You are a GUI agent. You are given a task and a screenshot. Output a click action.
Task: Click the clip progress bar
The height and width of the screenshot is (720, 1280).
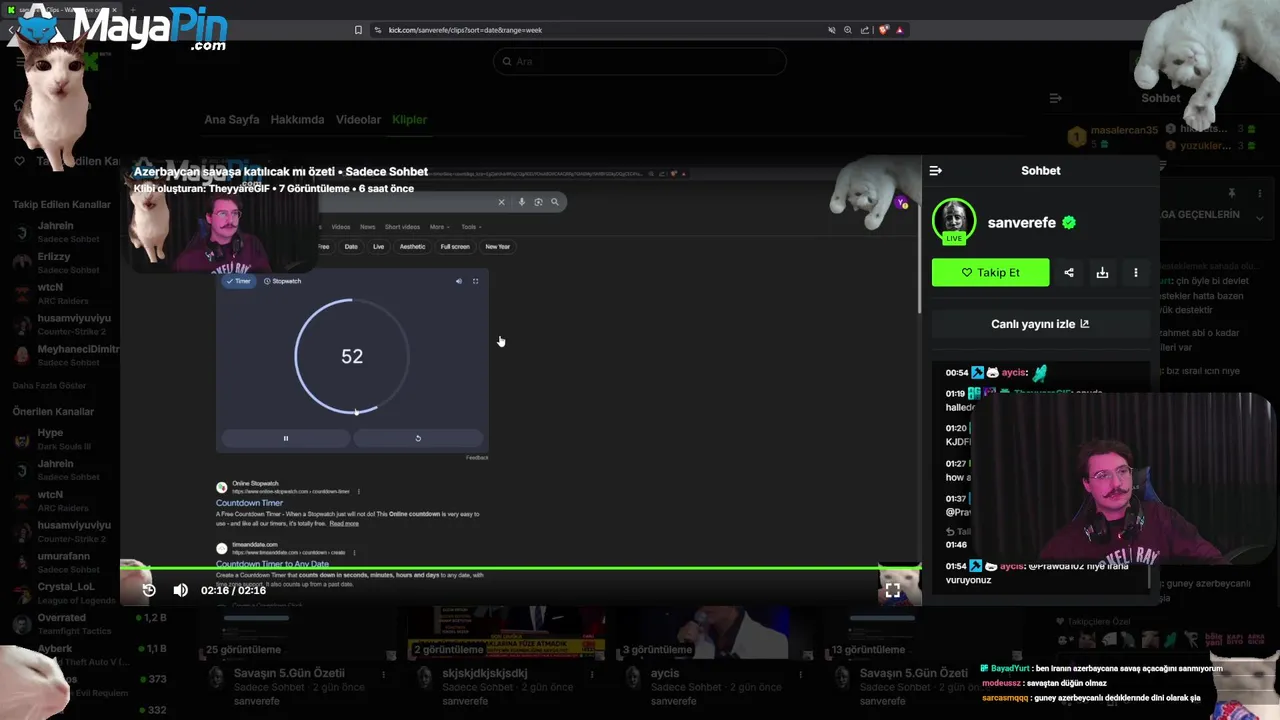(520, 568)
